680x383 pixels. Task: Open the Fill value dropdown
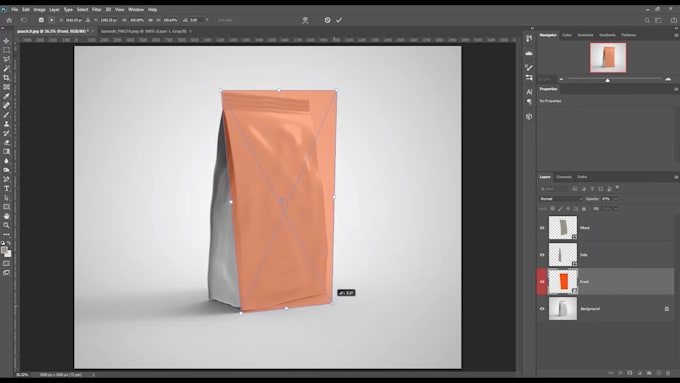[x=615, y=209]
